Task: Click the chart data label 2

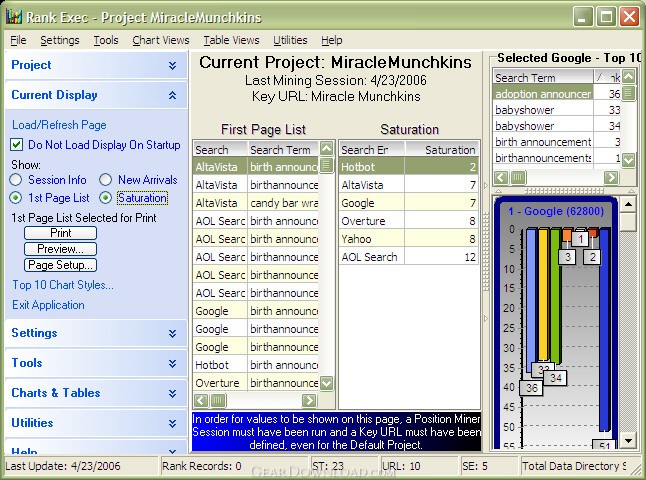Action: pos(592,257)
